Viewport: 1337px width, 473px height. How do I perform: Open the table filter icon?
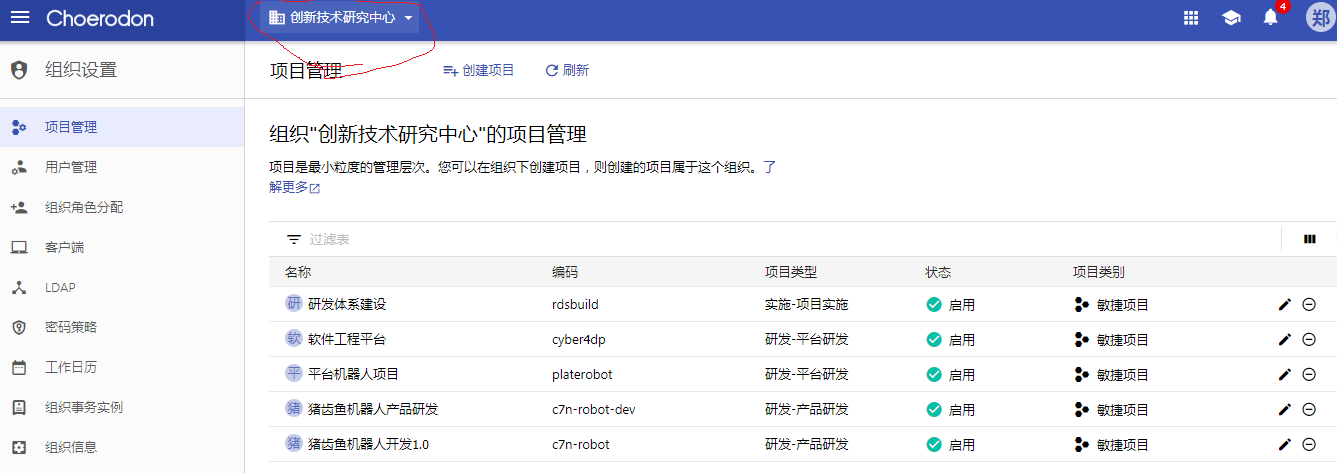(x=294, y=239)
